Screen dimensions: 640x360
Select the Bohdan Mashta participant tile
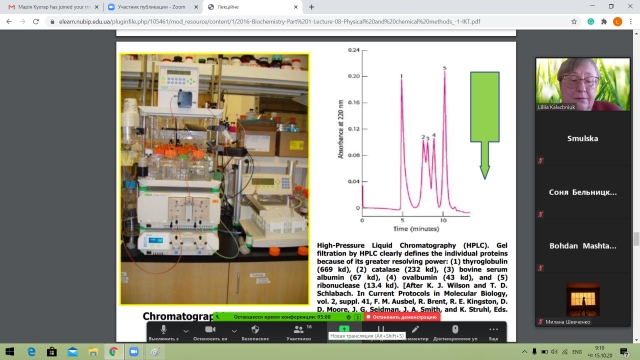click(583, 246)
